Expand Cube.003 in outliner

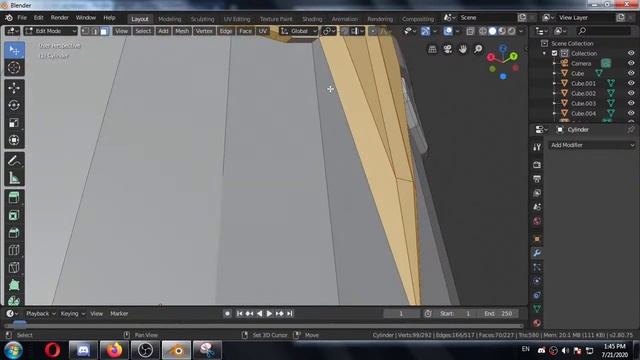[554, 103]
